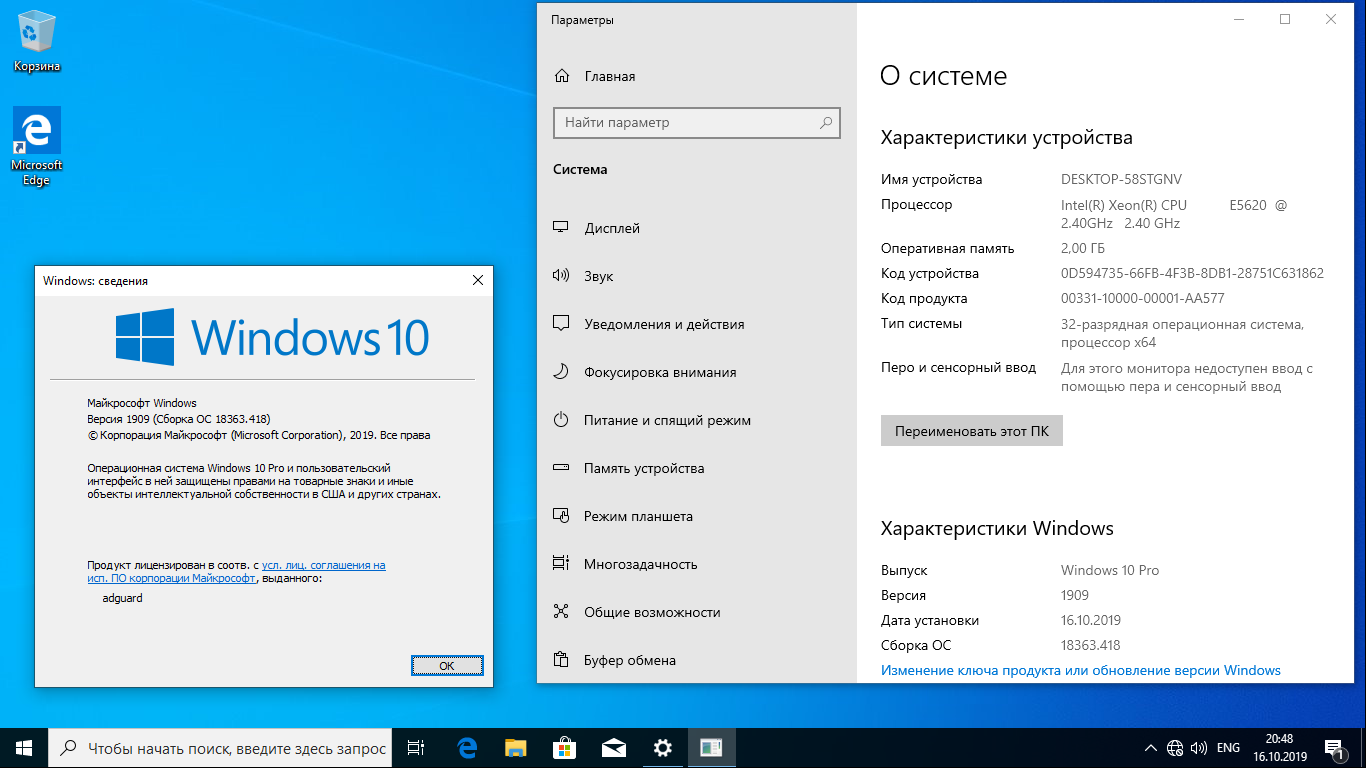This screenshot has width=1366, height=768.
Task: Click the install date 16.10.2019 value
Action: [x=1091, y=620]
